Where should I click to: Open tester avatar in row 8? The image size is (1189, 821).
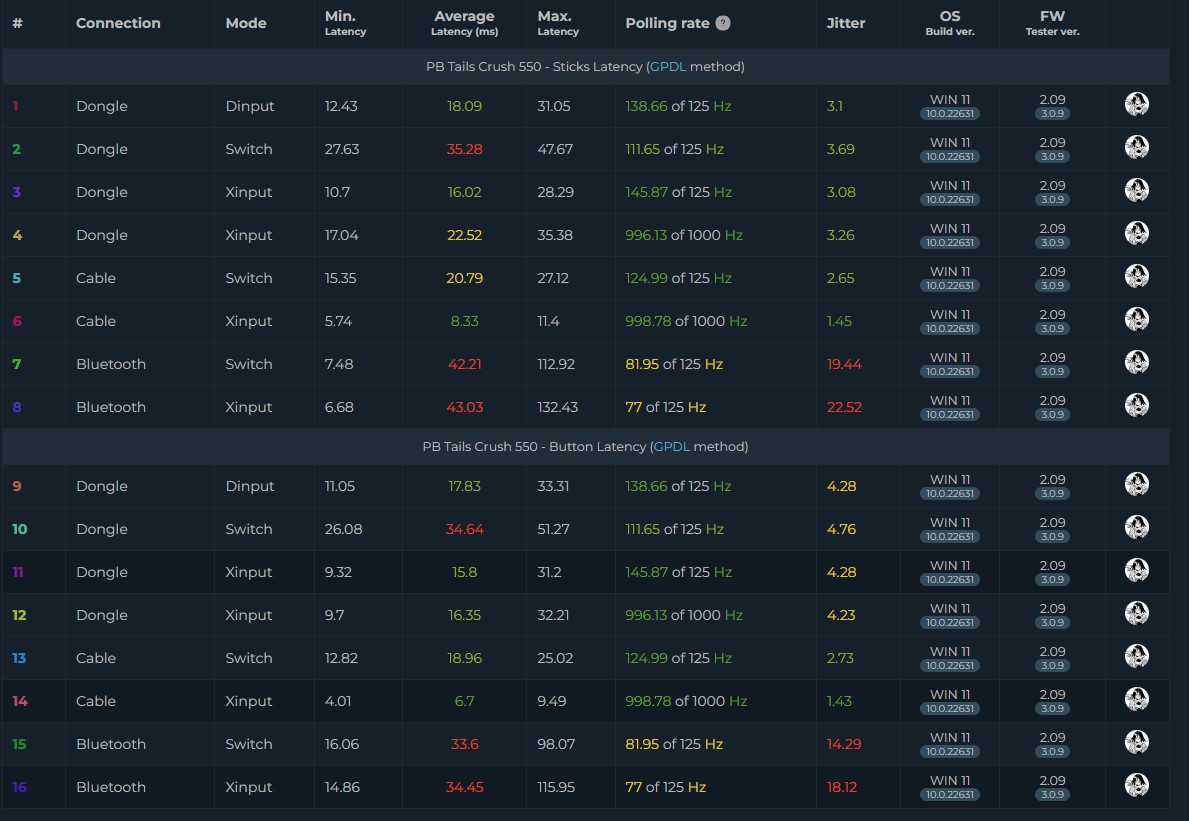tap(1136, 405)
